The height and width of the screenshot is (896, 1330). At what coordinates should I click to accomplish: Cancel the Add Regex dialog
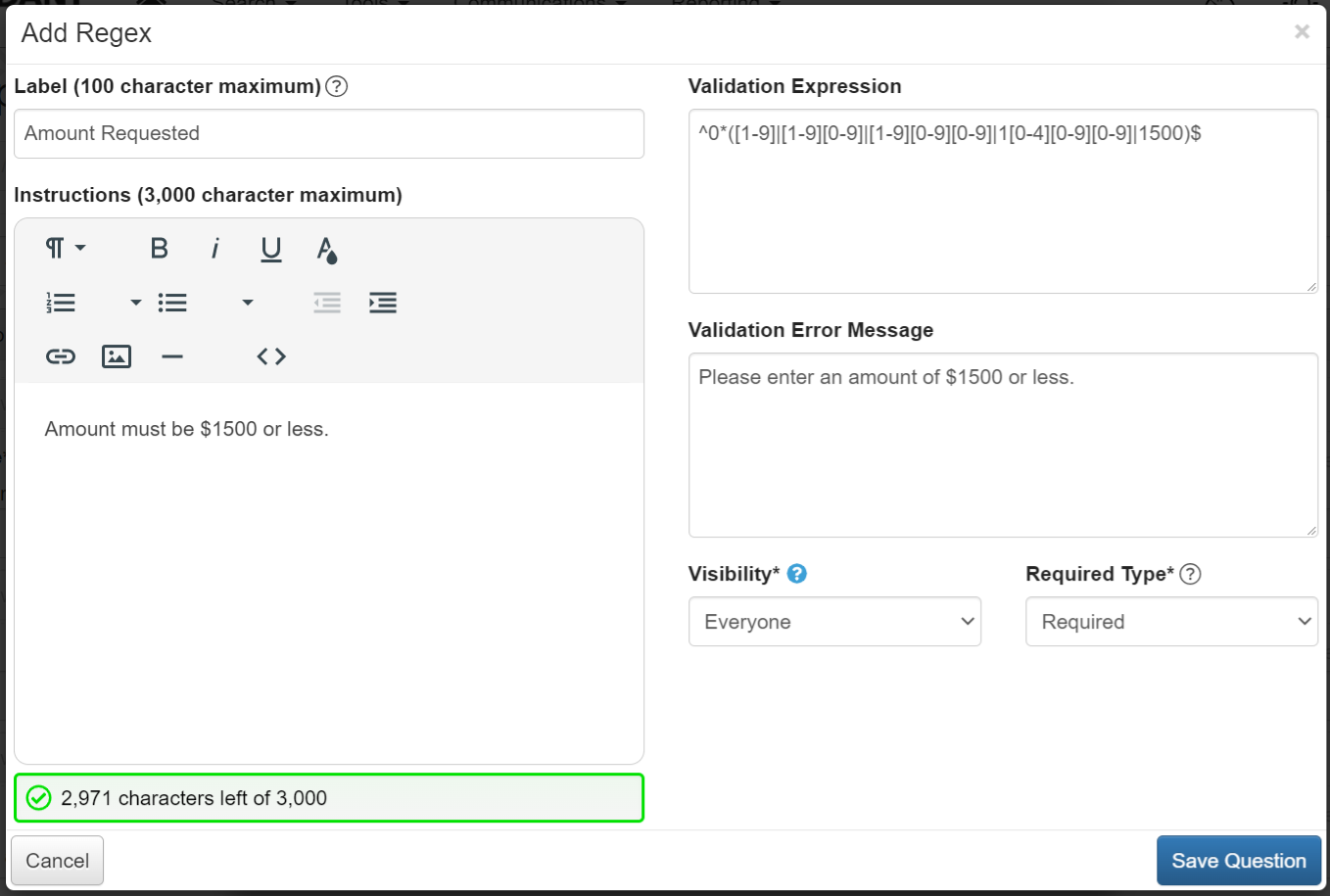pos(57,861)
